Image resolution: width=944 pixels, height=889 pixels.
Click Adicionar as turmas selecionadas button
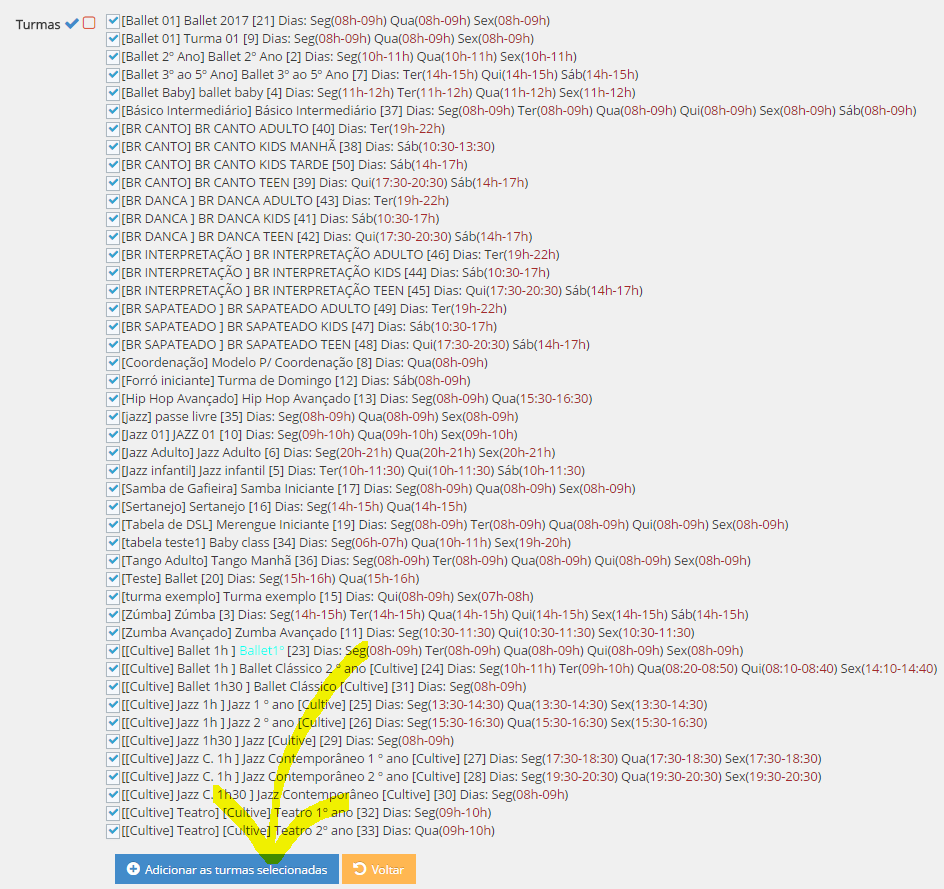click(x=227, y=869)
